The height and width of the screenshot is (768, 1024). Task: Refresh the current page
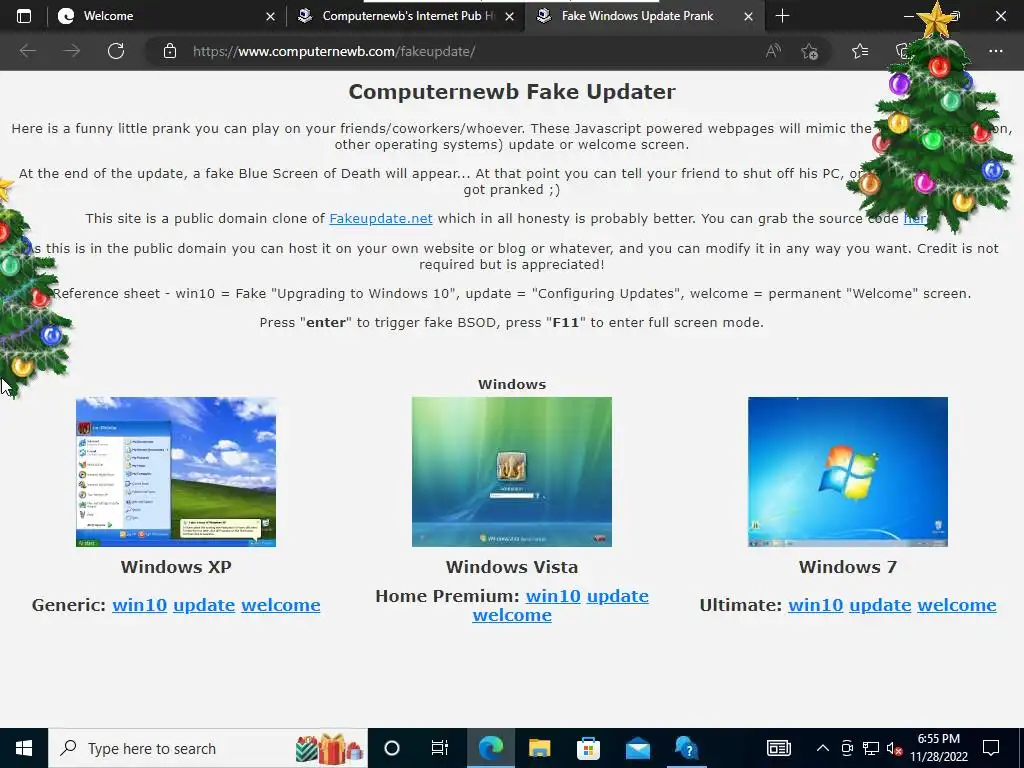tap(116, 51)
